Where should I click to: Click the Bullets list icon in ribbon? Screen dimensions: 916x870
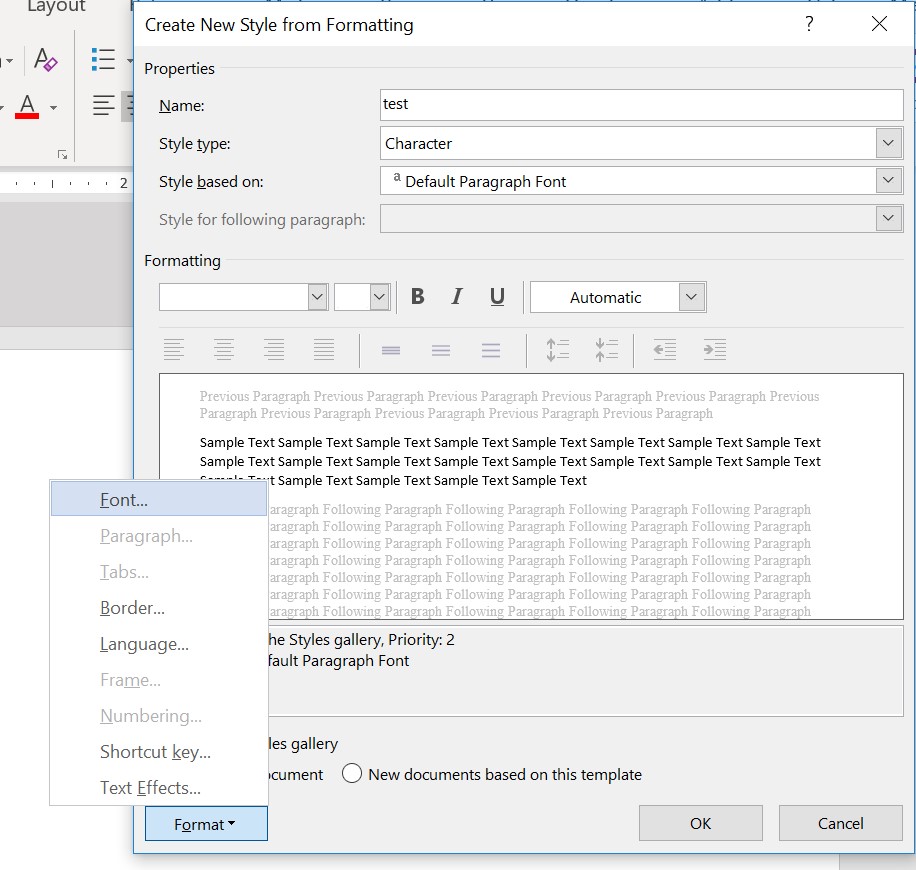click(x=103, y=60)
